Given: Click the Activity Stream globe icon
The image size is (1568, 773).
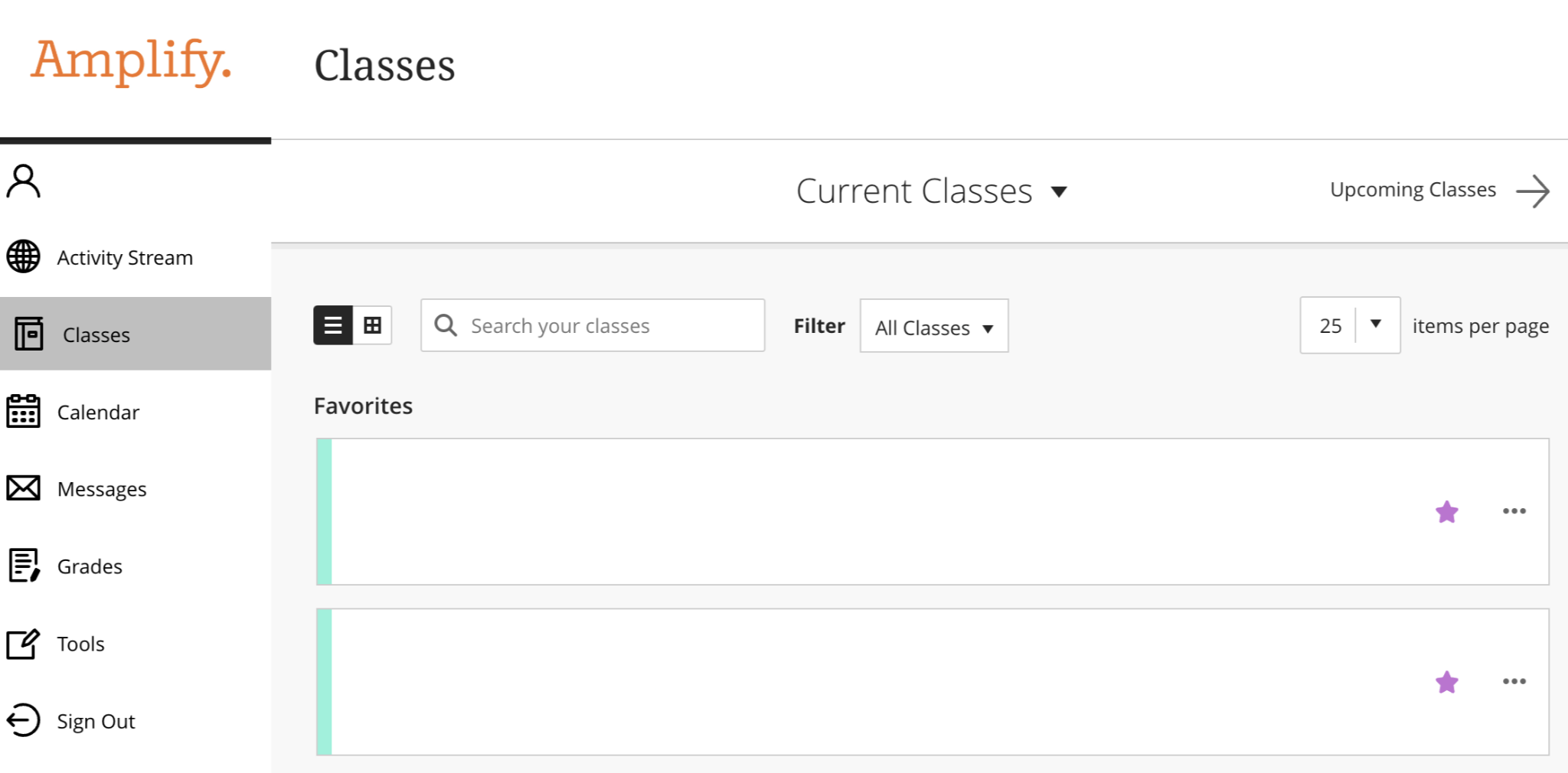Looking at the screenshot, I should (24, 256).
